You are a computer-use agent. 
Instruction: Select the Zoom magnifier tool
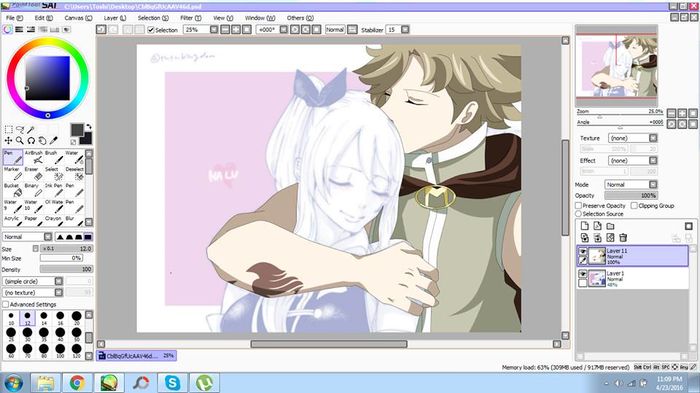[x=20, y=141]
